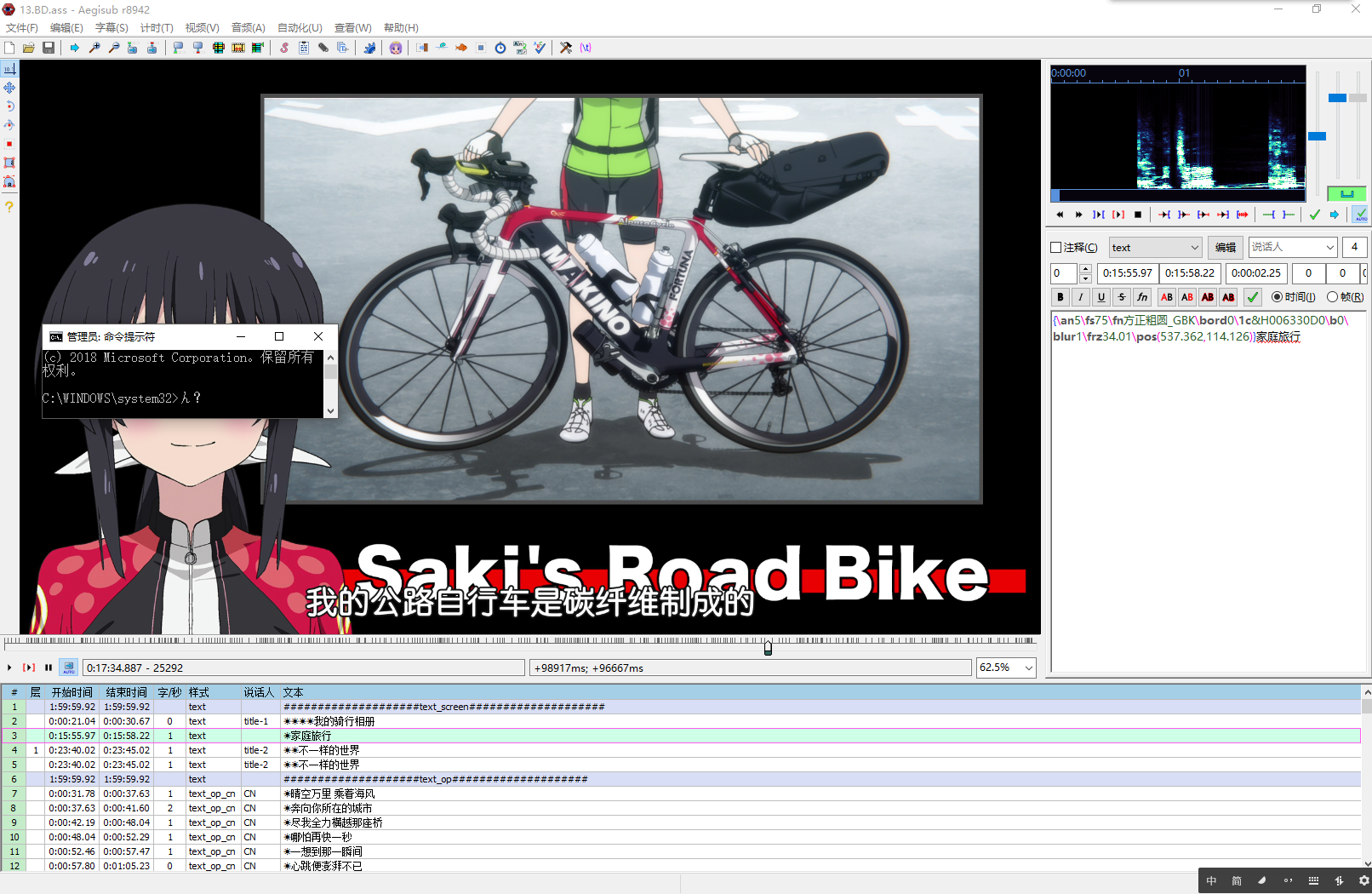This screenshot has height=894, width=1372.
Task: Play video with the triangle button
Action: 9,668
